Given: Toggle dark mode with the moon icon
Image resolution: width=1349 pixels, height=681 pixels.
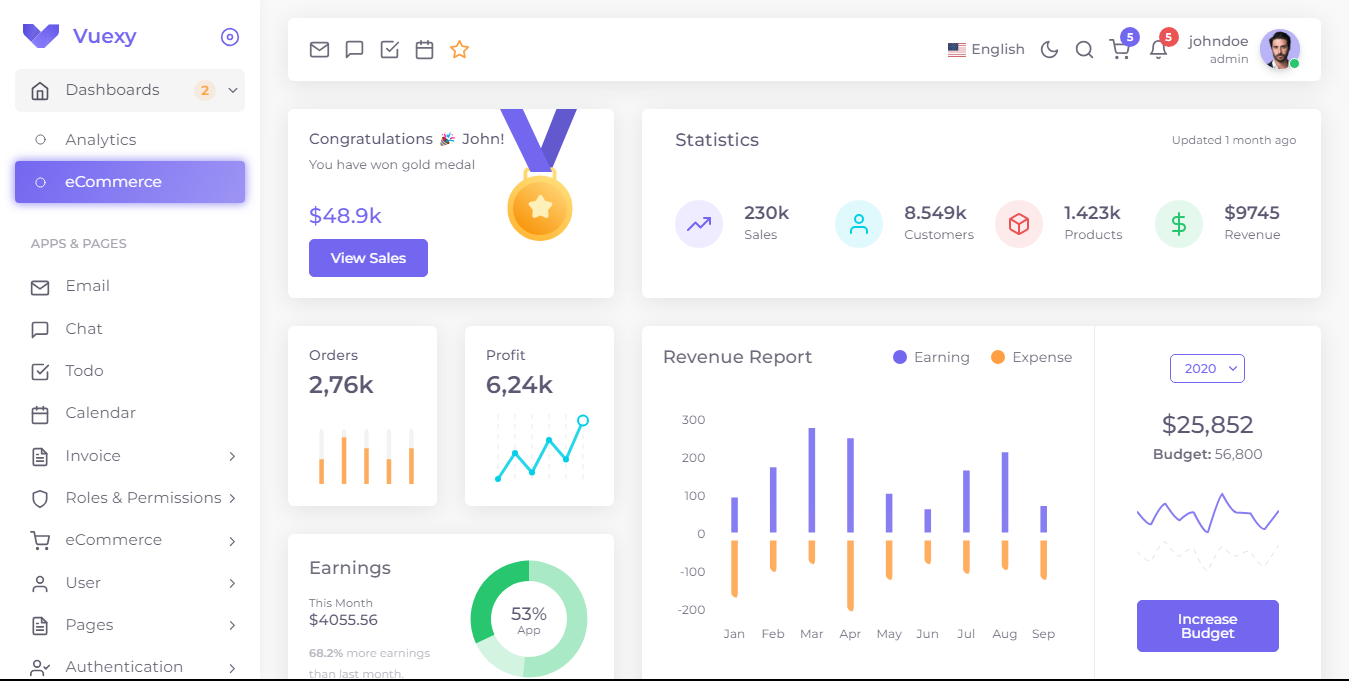Looking at the screenshot, I should coord(1049,48).
